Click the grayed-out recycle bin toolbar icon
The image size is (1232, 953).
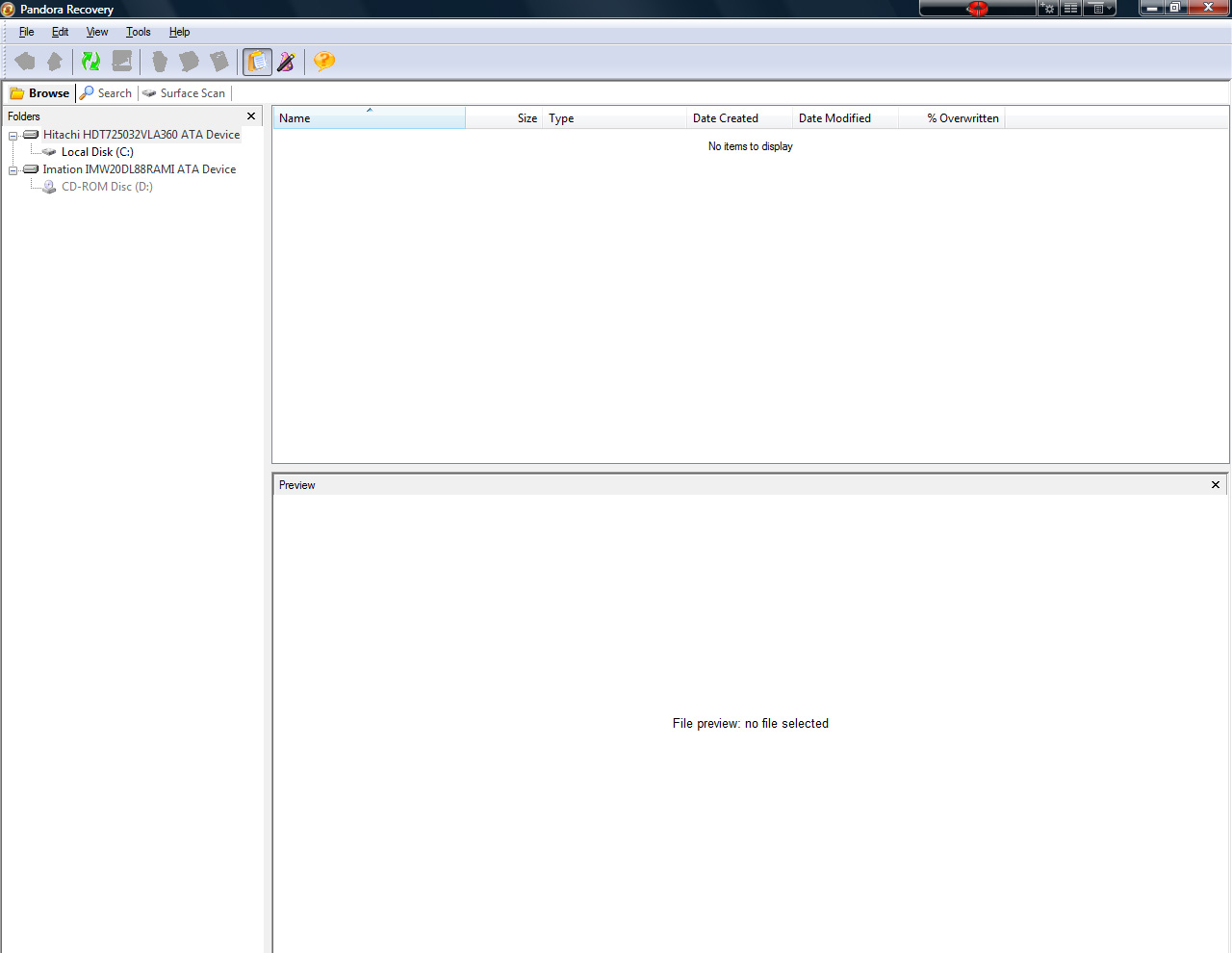point(160,62)
